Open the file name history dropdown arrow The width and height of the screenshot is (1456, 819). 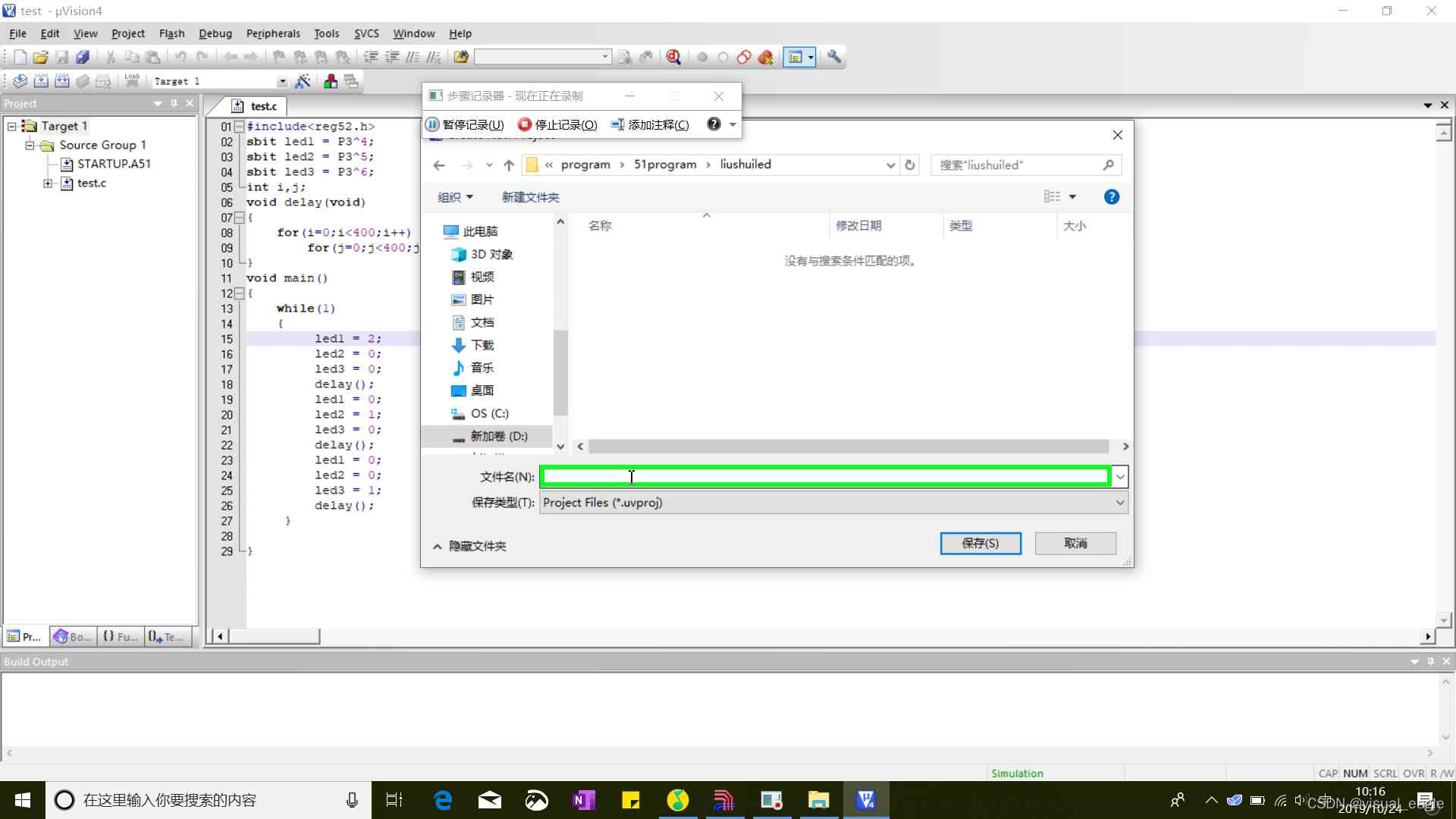1120,477
